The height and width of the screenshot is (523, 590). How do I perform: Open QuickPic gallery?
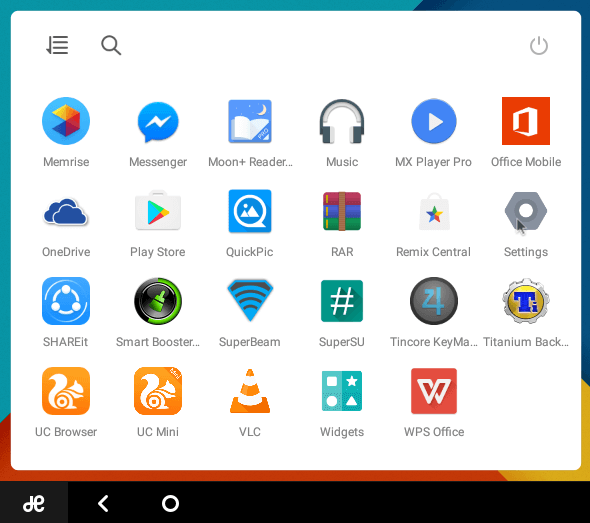250,211
